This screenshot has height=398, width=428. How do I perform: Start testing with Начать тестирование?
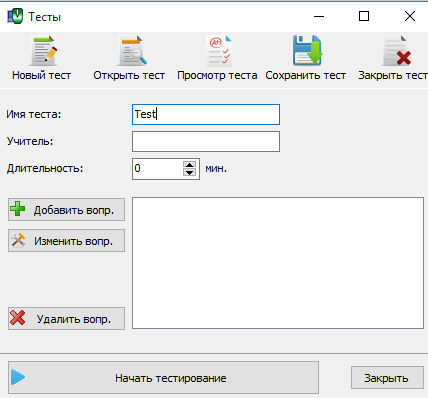click(163, 377)
